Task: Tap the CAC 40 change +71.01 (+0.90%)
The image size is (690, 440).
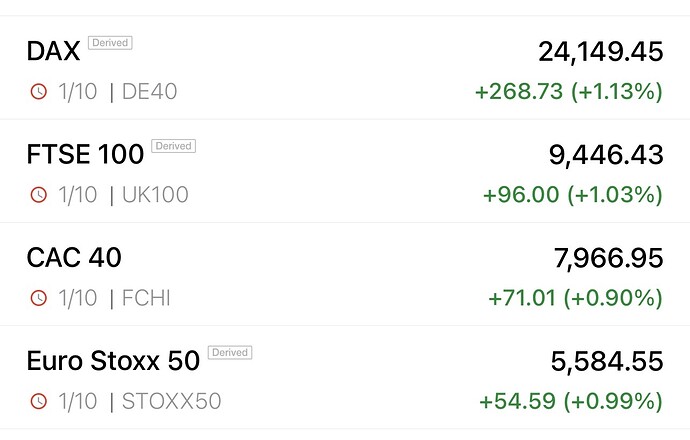Action: pyautogui.click(x=575, y=298)
